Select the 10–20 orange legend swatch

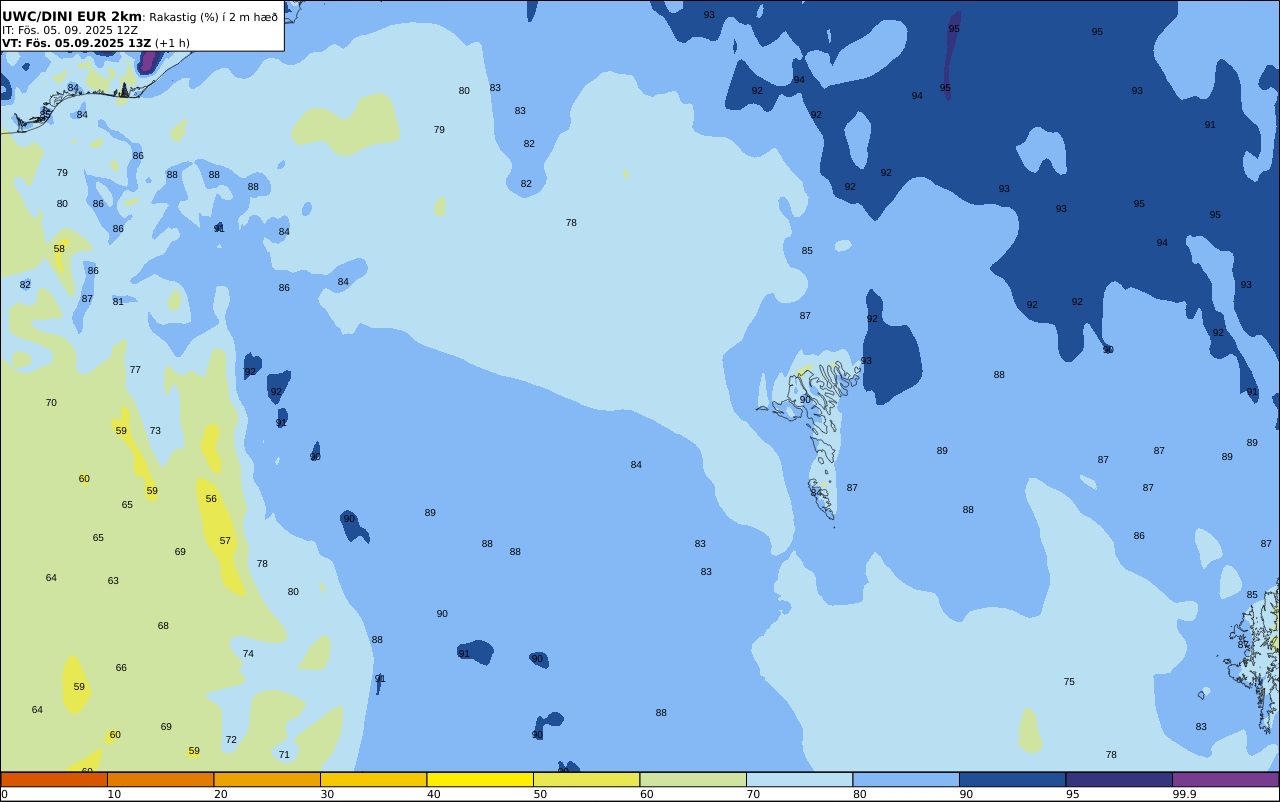(x=160, y=779)
